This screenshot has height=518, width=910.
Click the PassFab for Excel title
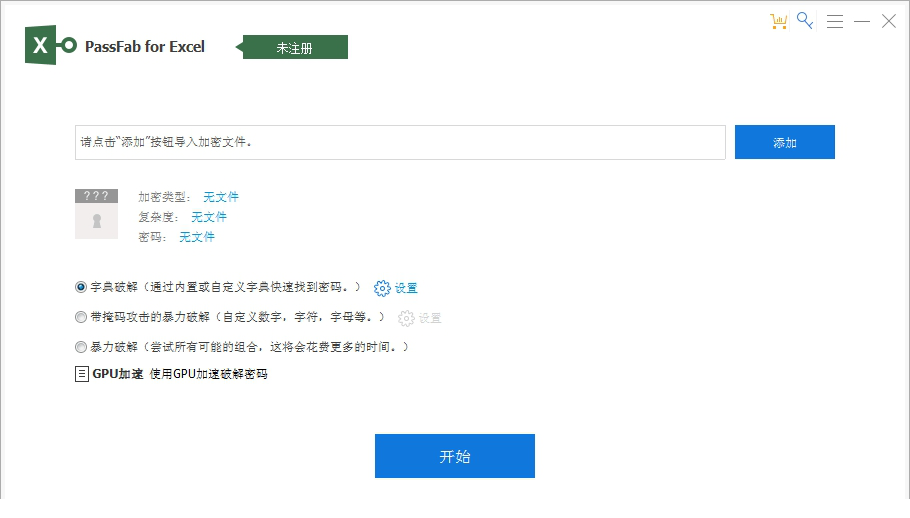click(x=145, y=47)
